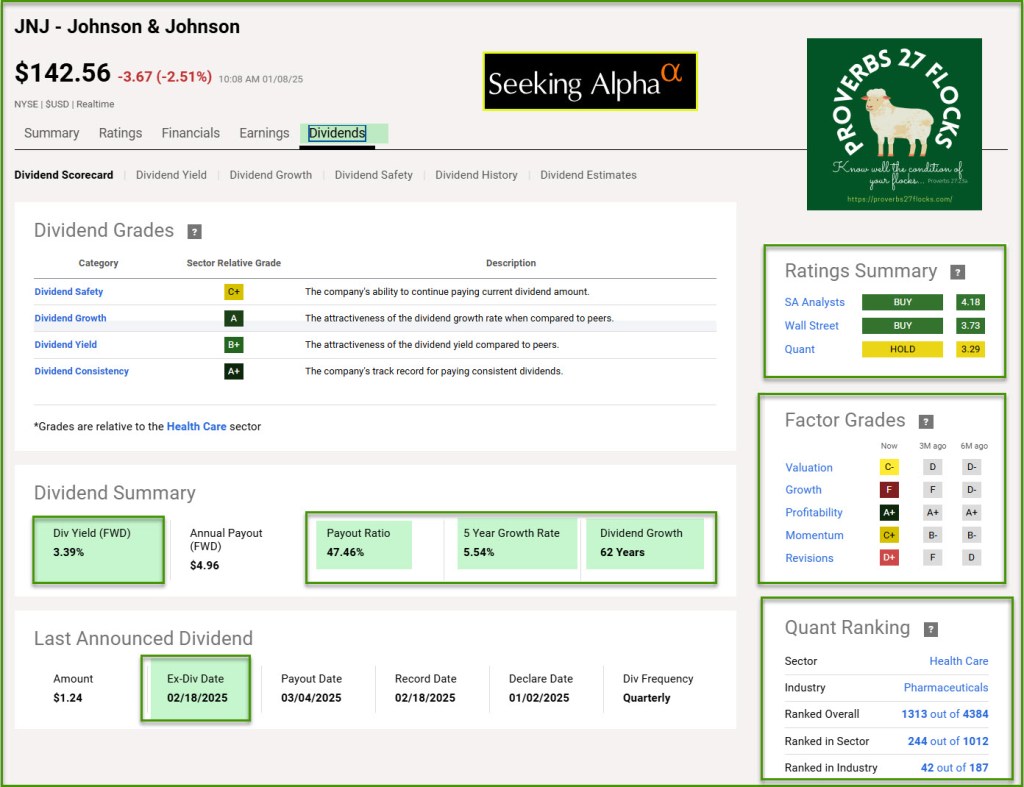Click the yellow HOLD Quant rating bar
The width and height of the screenshot is (1024, 787).
[902, 349]
